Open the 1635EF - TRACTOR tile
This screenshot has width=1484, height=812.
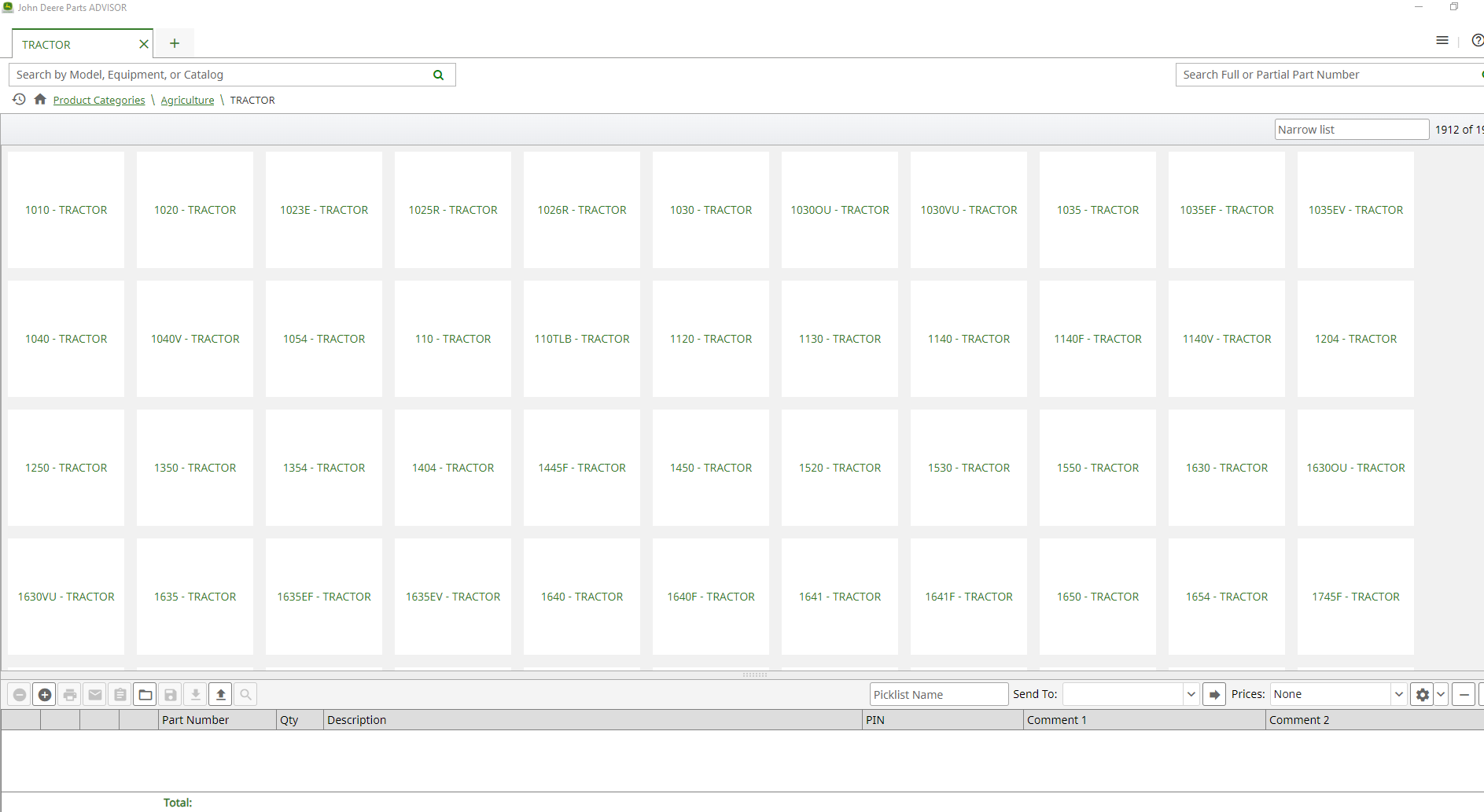click(x=324, y=597)
